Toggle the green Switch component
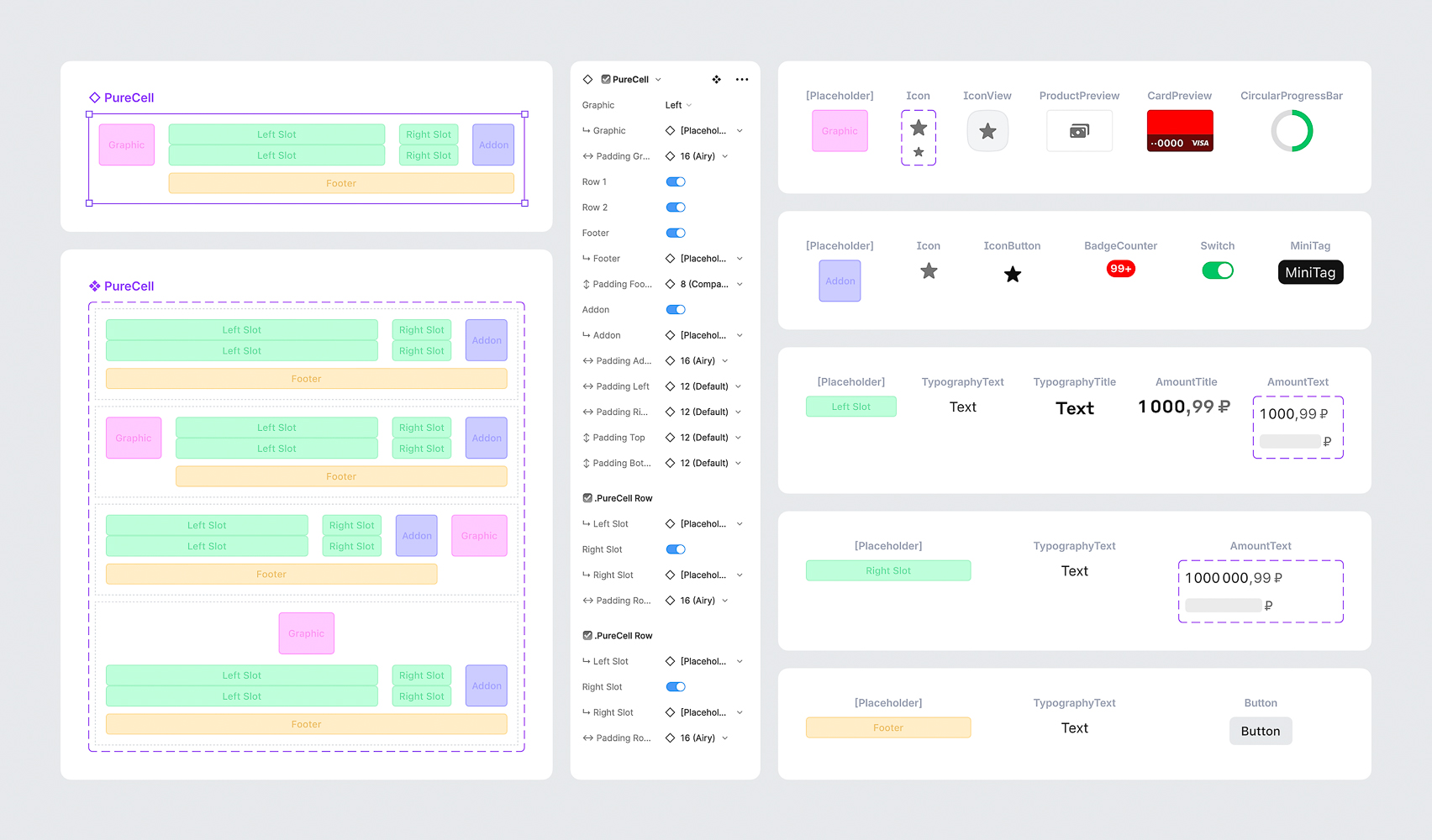This screenshot has height=840, width=1432. (1218, 270)
